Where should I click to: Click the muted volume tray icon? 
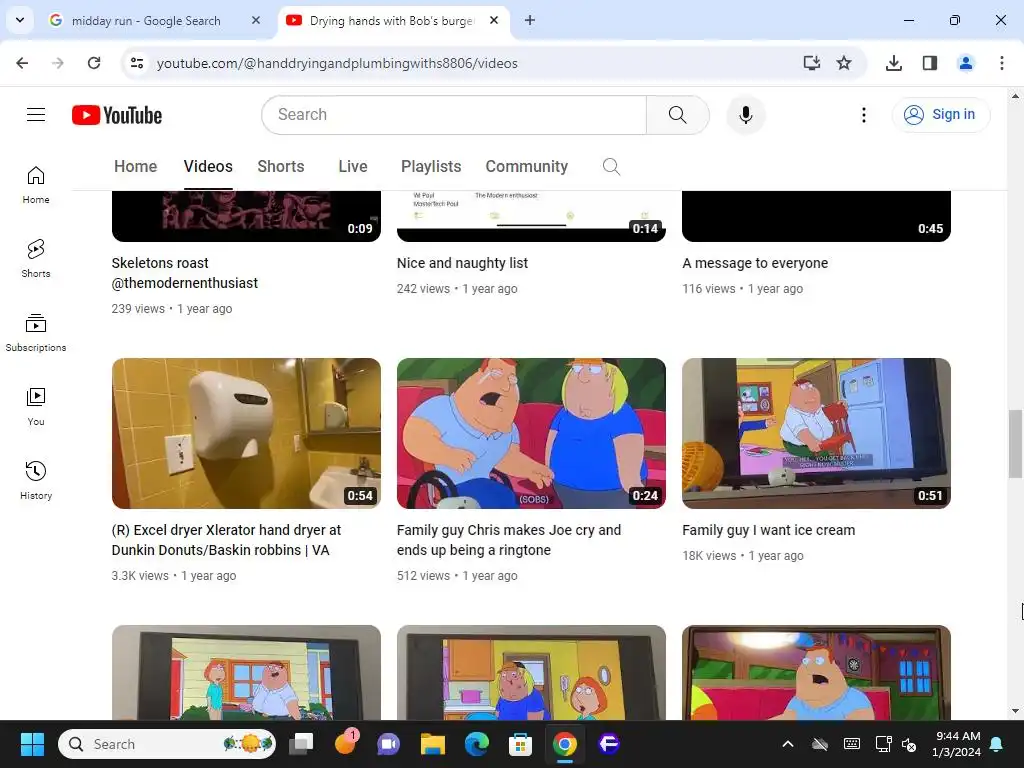(x=908, y=744)
